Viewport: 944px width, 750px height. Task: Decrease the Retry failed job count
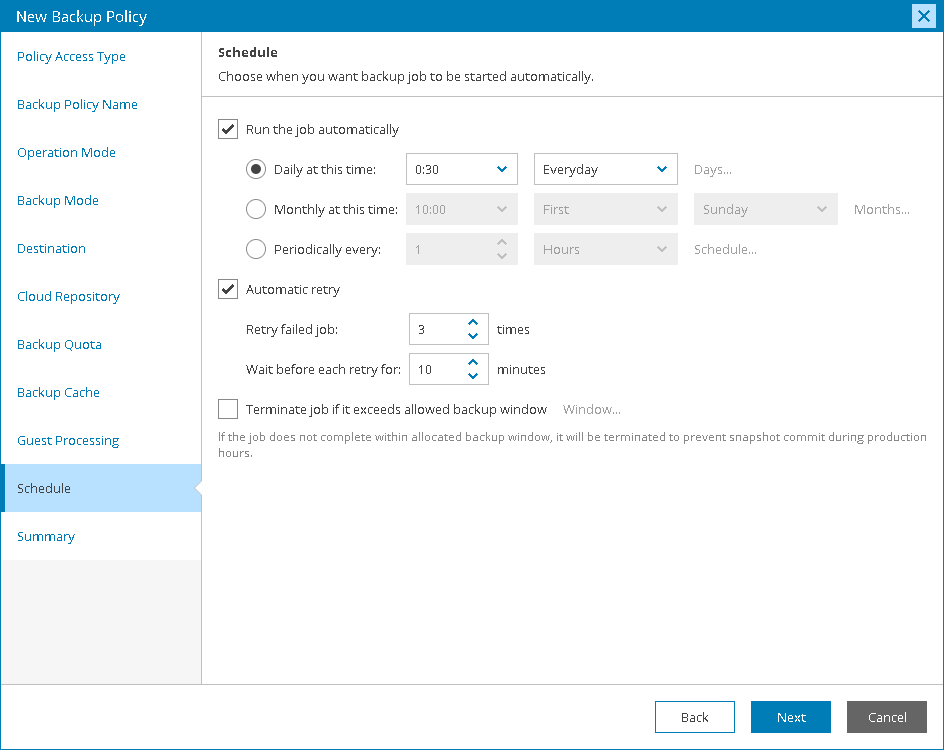[473, 336]
